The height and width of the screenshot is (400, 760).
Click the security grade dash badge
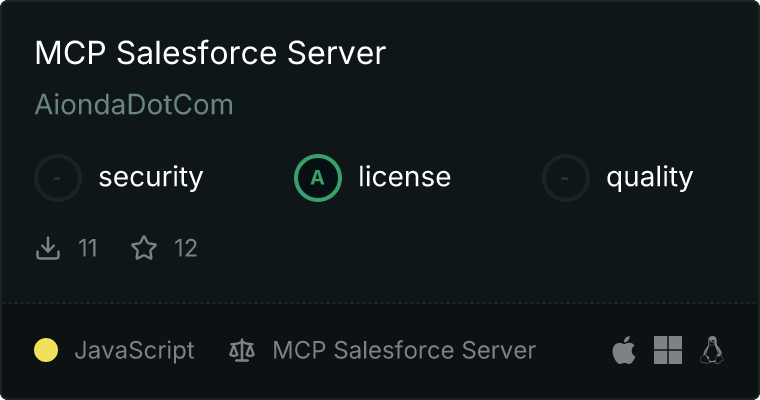tap(58, 178)
